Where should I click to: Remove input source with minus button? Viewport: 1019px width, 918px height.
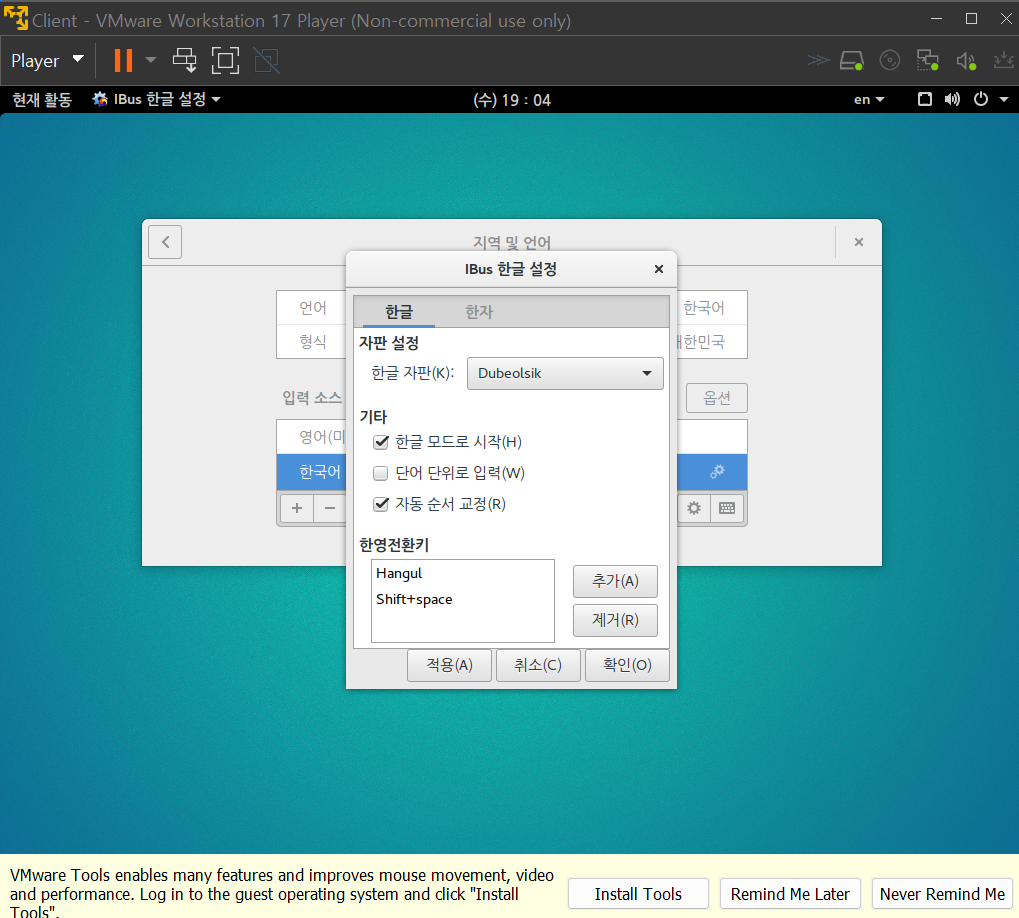tap(330, 508)
